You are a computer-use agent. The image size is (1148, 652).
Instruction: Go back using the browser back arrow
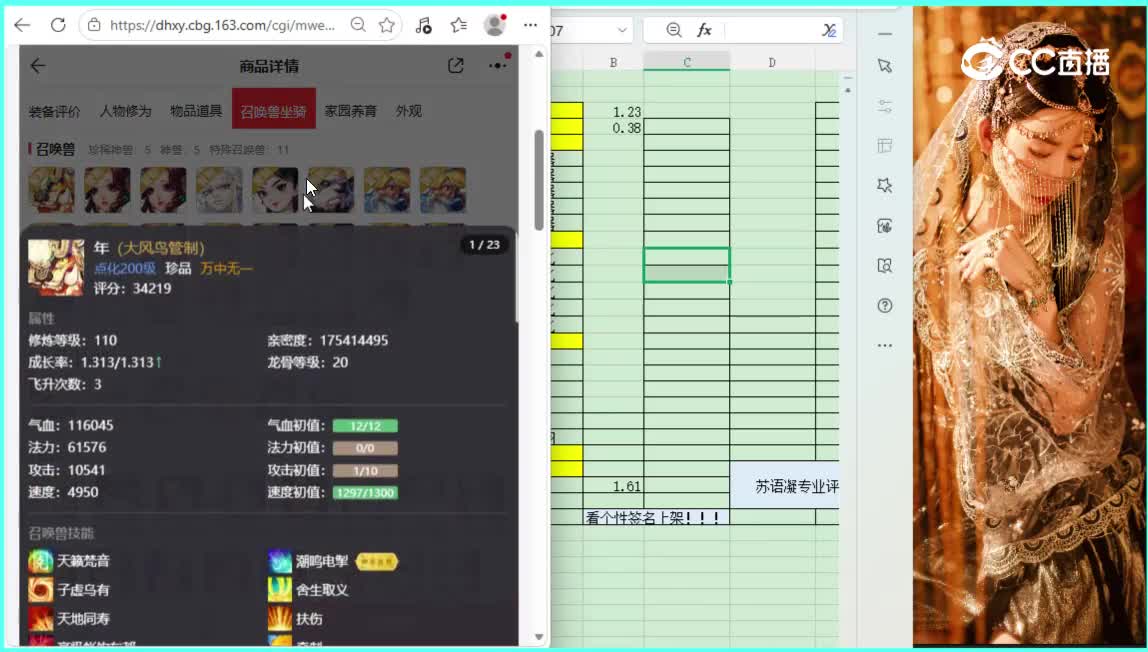(x=22, y=26)
